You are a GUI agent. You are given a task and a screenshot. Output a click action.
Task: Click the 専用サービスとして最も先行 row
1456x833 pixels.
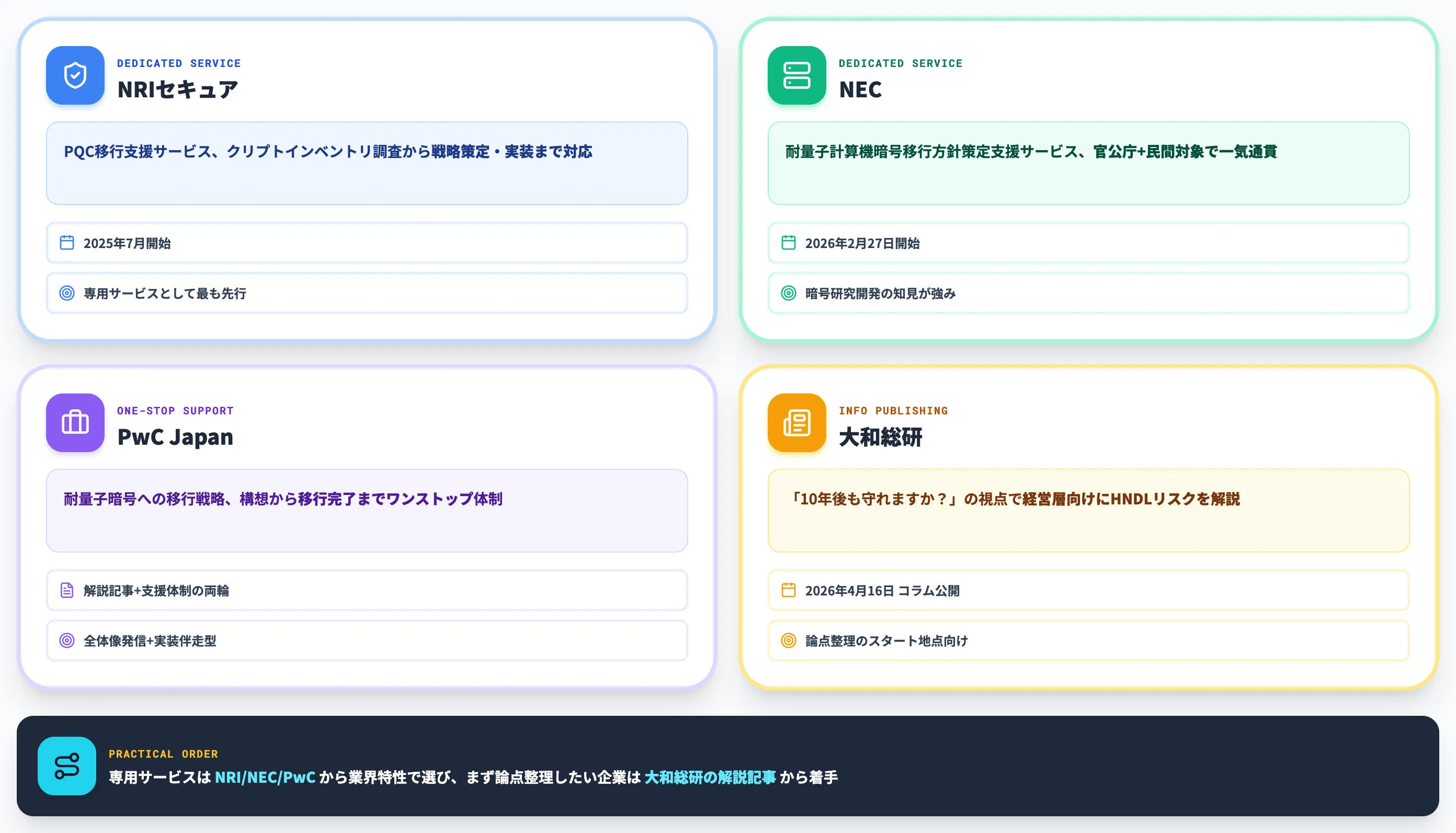[367, 293]
